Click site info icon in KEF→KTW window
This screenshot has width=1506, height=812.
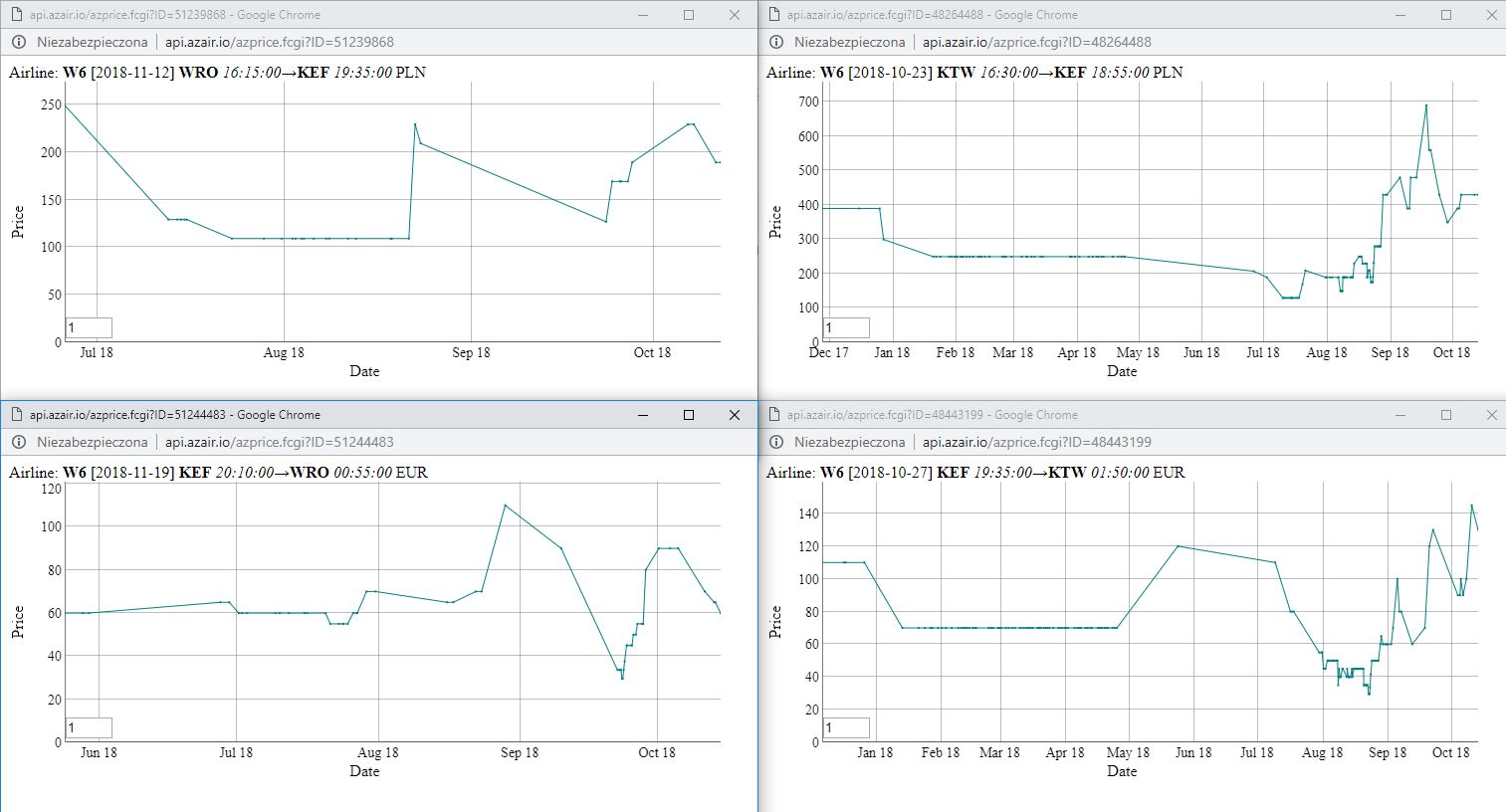pos(776,442)
